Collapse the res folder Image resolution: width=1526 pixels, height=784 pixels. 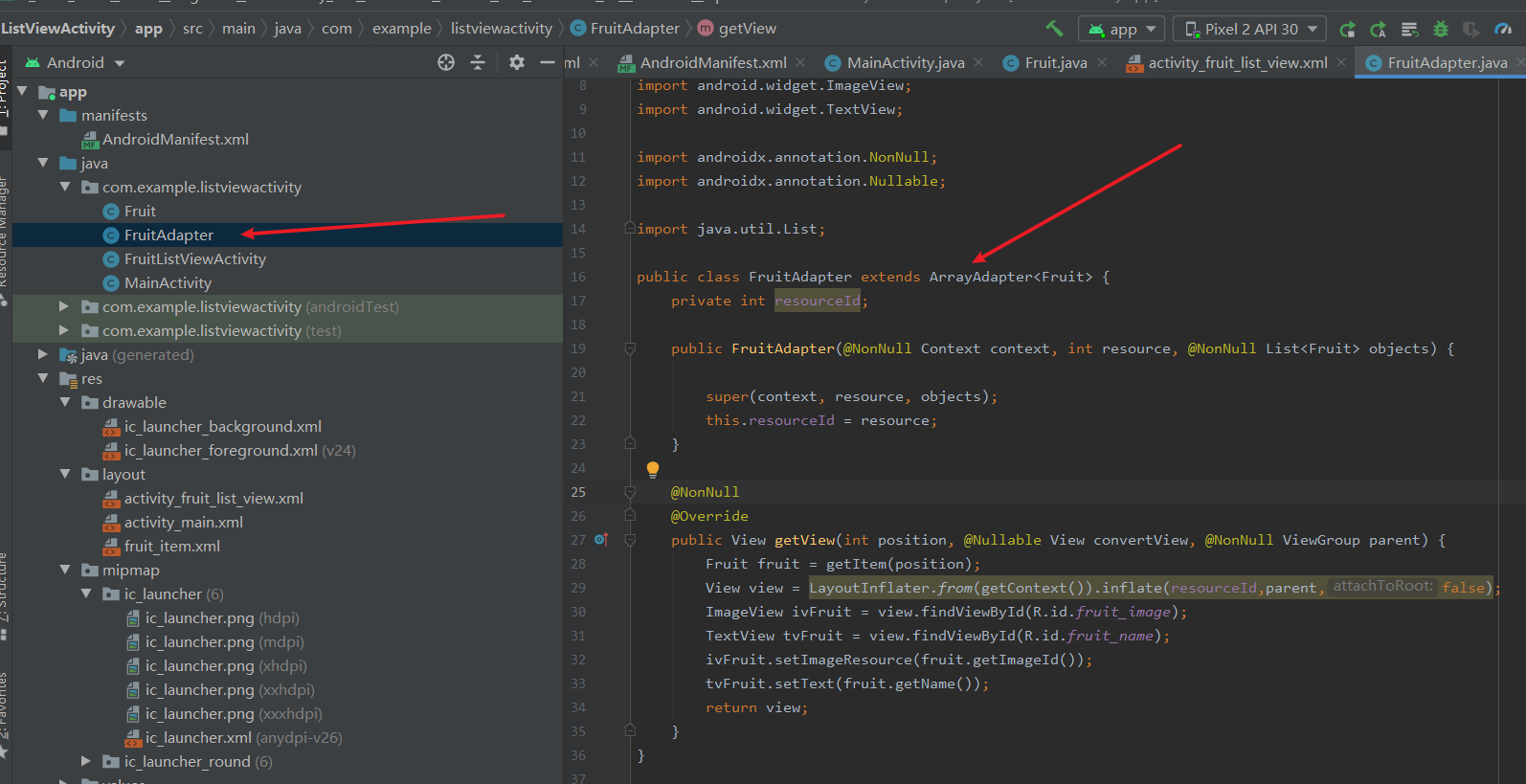[x=43, y=378]
